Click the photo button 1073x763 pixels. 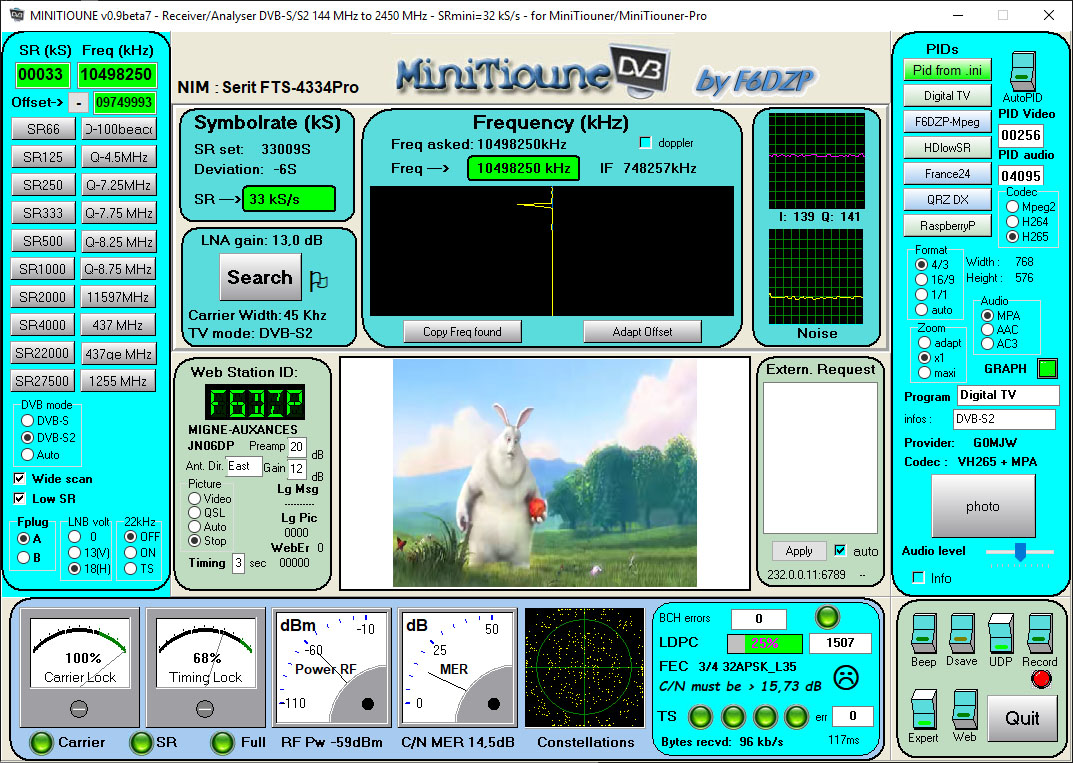click(x=983, y=506)
